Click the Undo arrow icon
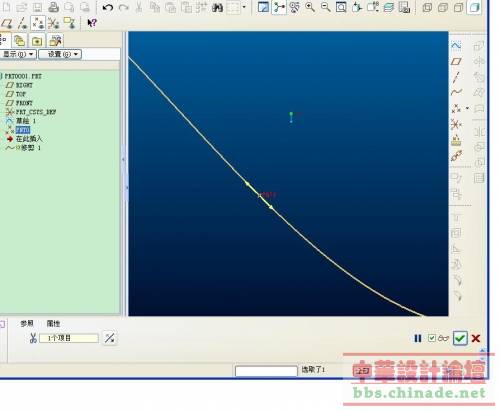500x411 pixels. pos(107,7)
